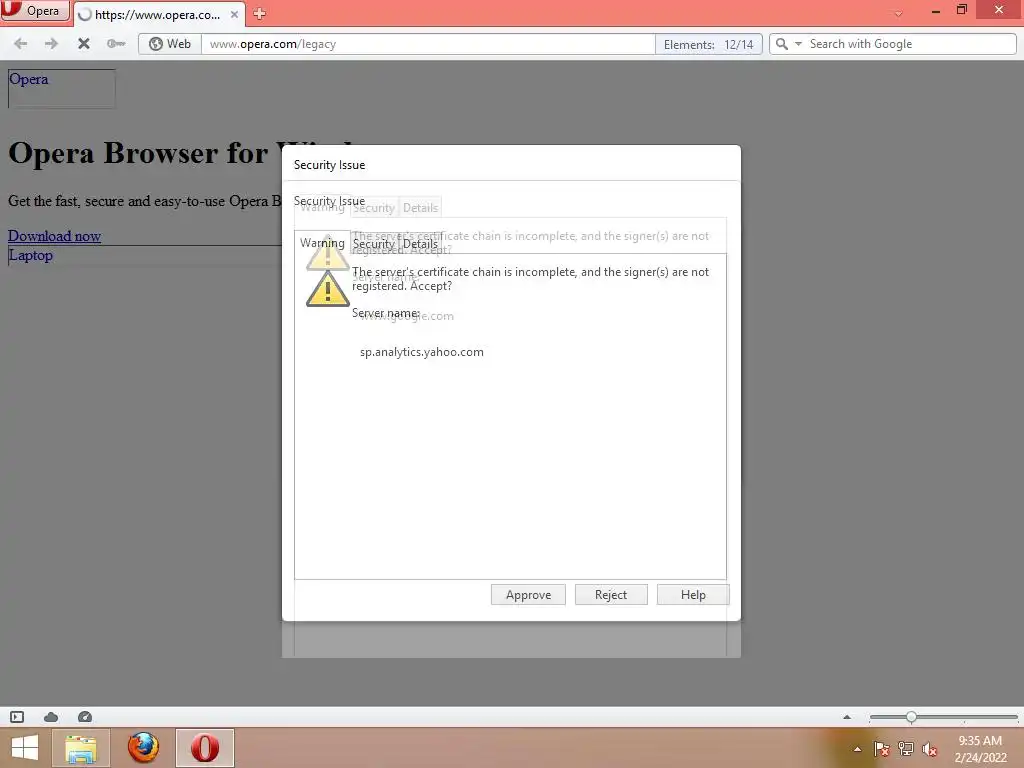The image size is (1024, 768).
Task: Open the Windows Start button
Action: pyautogui.click(x=25, y=748)
